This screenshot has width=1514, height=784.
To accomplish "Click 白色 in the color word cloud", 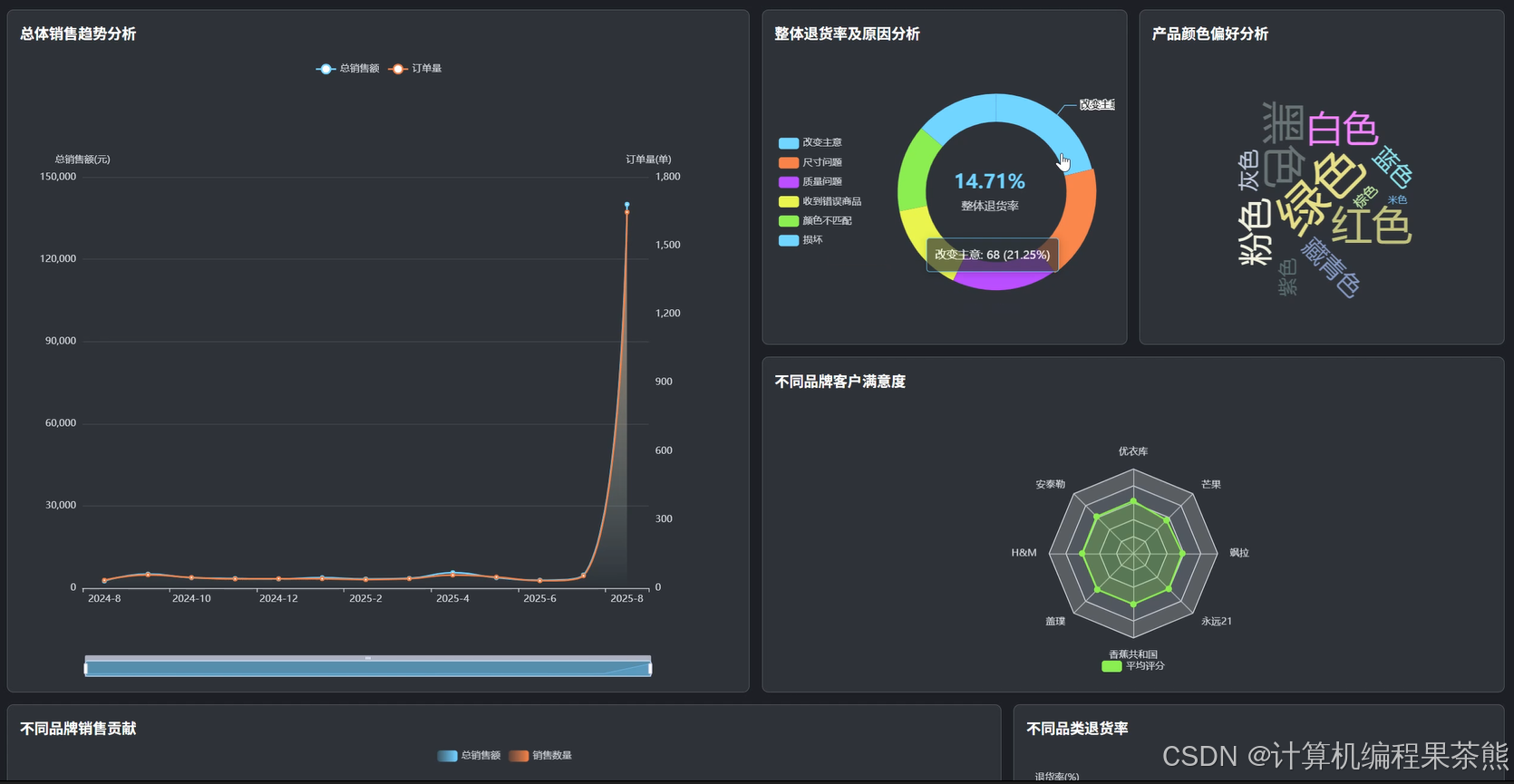I will [1343, 129].
